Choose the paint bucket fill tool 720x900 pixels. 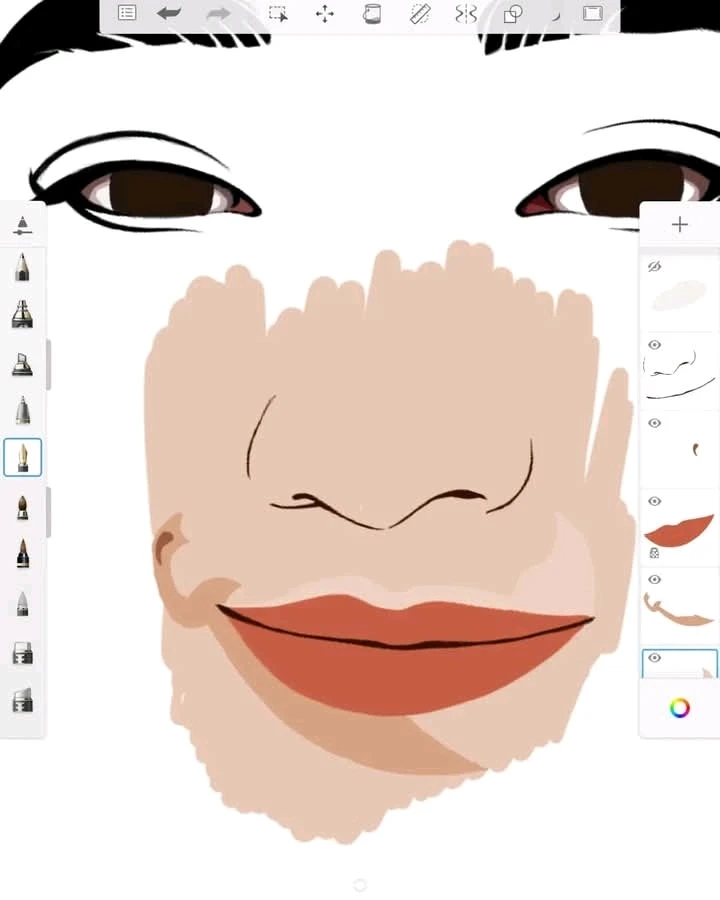tap(372, 13)
